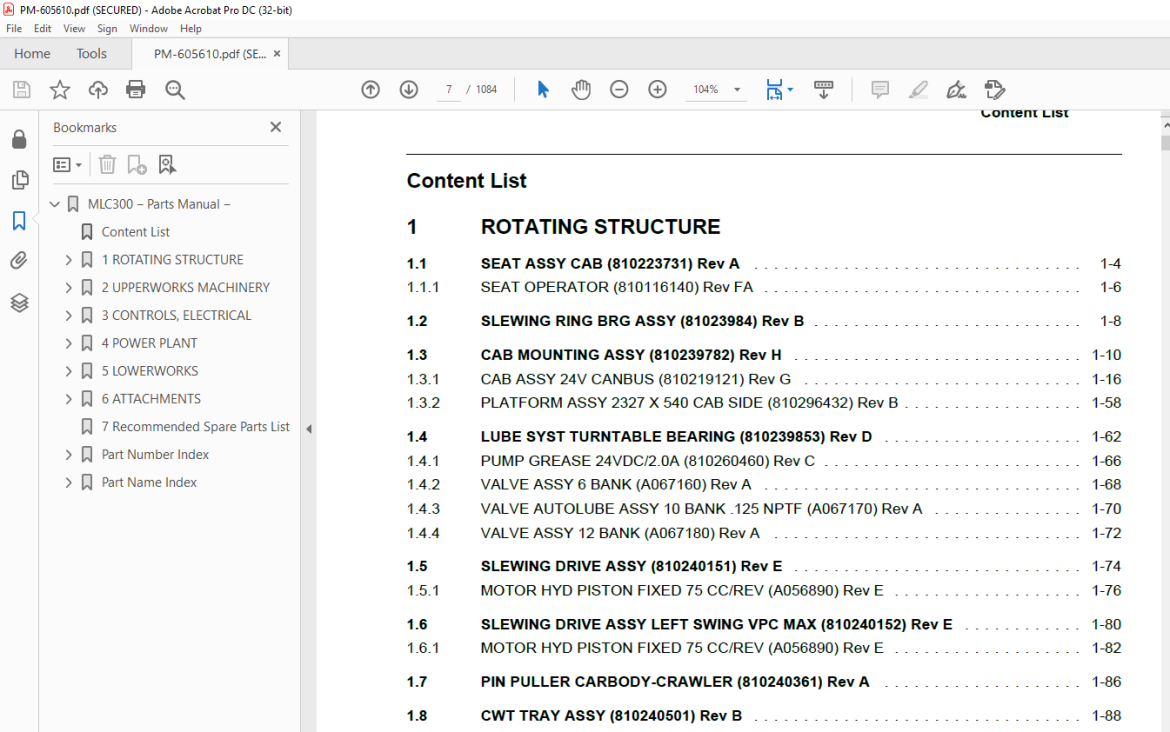Click the stamp tool icon
1170x732 pixels.
[x=995, y=90]
